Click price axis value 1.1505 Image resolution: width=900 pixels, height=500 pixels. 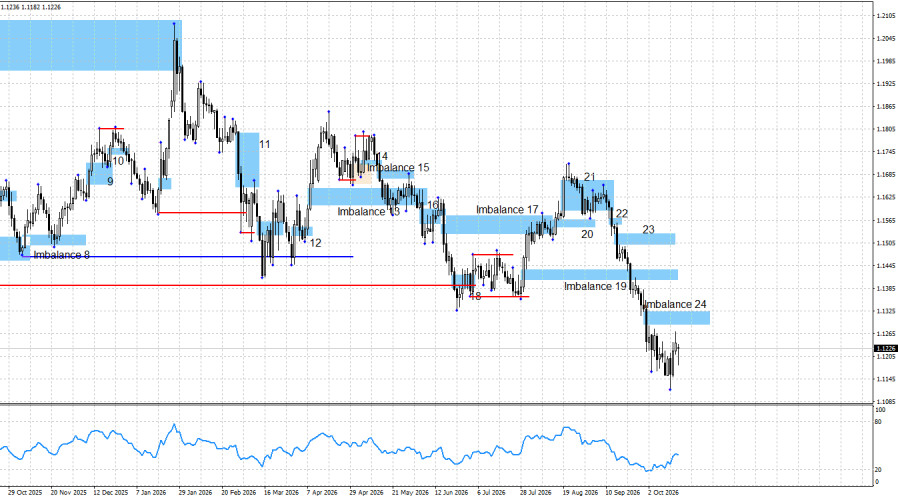(886, 243)
